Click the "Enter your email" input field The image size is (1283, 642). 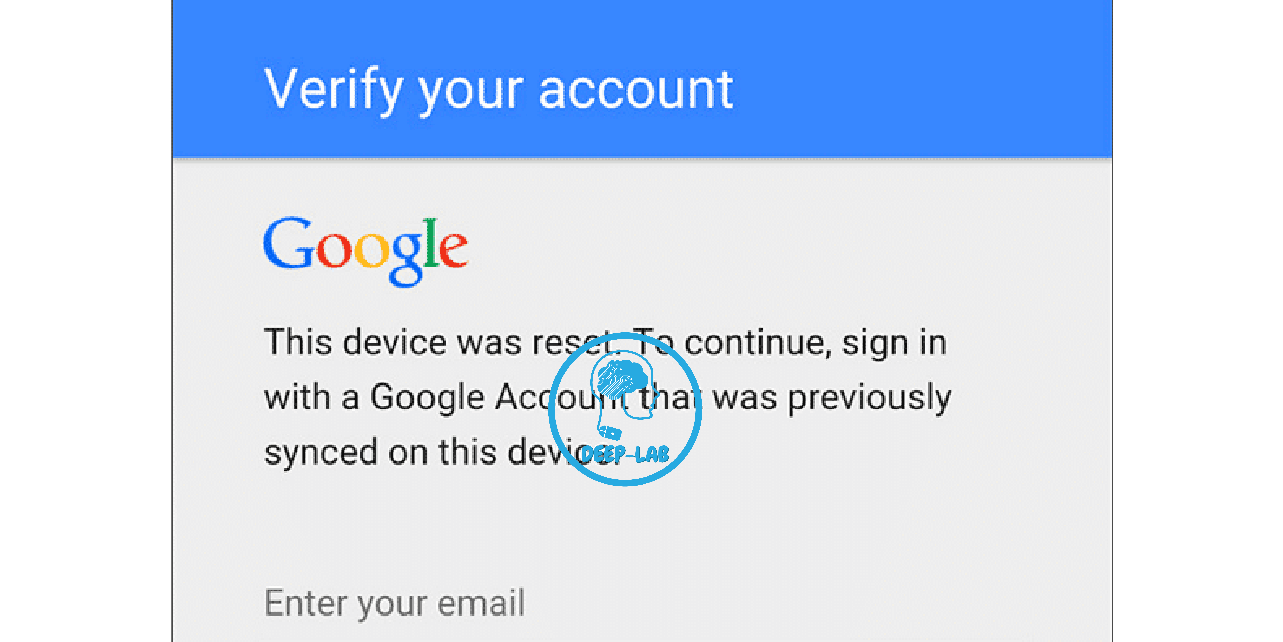coord(640,604)
